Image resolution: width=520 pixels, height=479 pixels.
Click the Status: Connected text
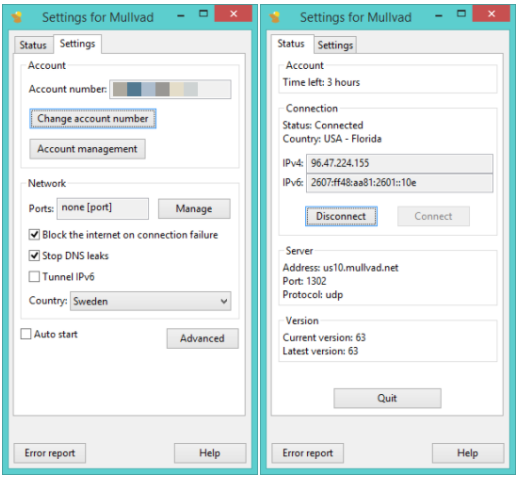(323, 125)
